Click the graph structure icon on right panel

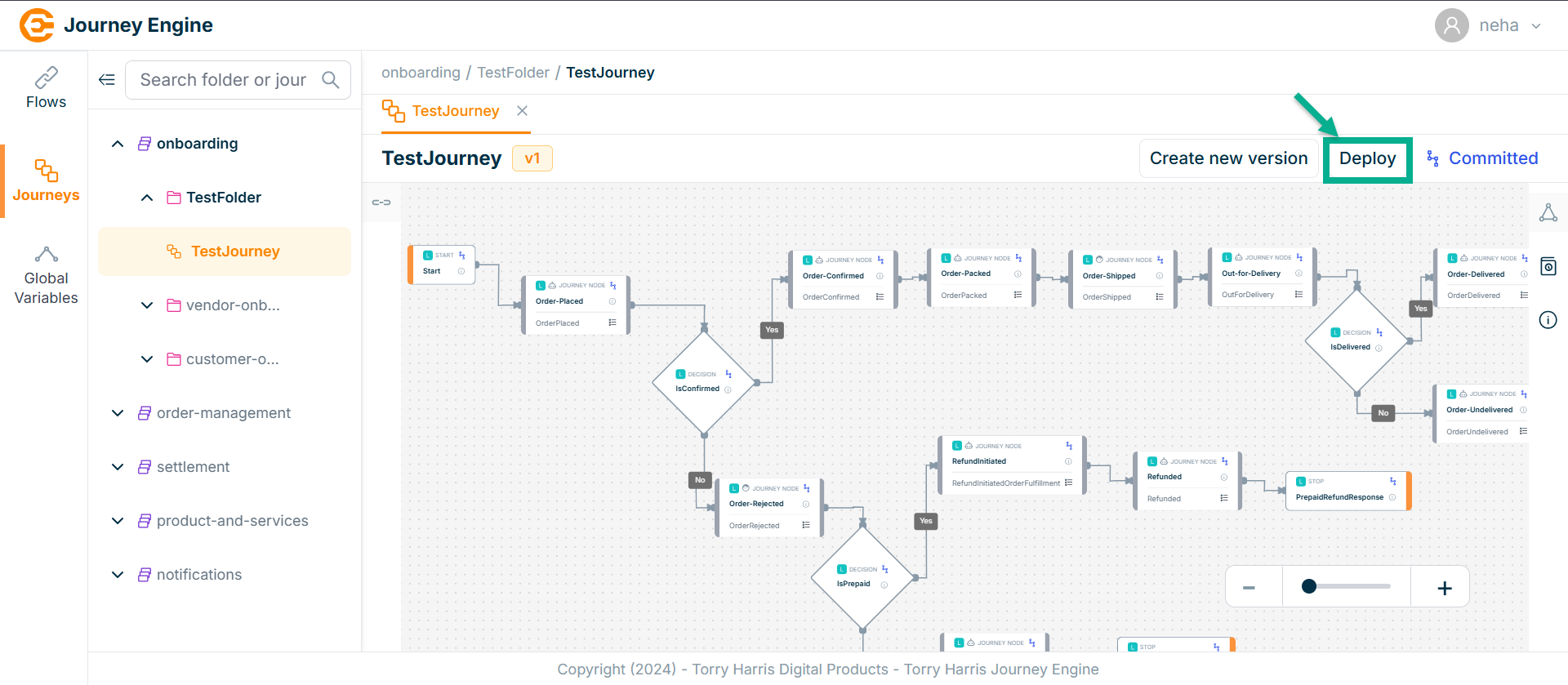coord(1548,213)
